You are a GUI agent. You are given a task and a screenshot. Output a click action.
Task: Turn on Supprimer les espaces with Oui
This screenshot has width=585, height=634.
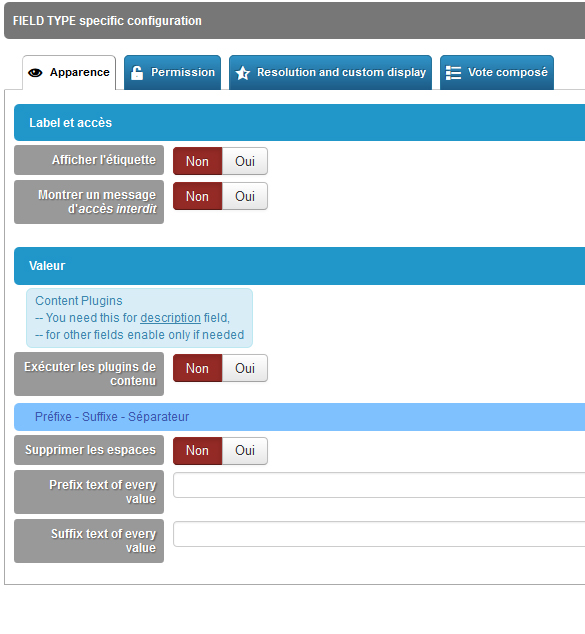245,451
